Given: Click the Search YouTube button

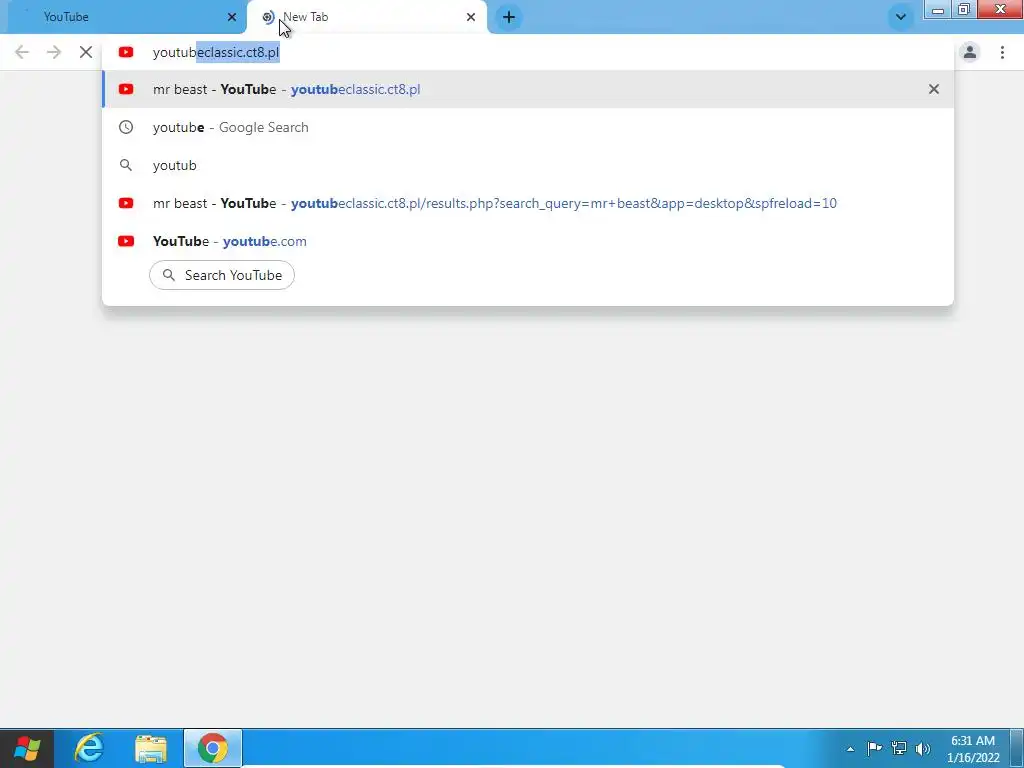Looking at the screenshot, I should (x=222, y=275).
